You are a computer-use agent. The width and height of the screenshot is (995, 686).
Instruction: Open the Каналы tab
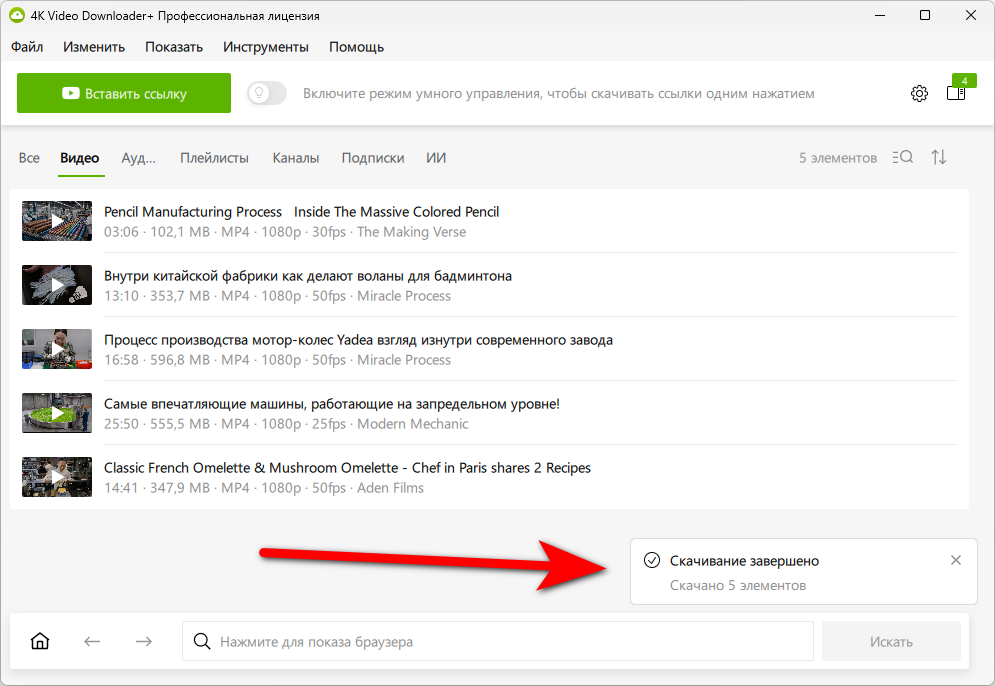296,158
